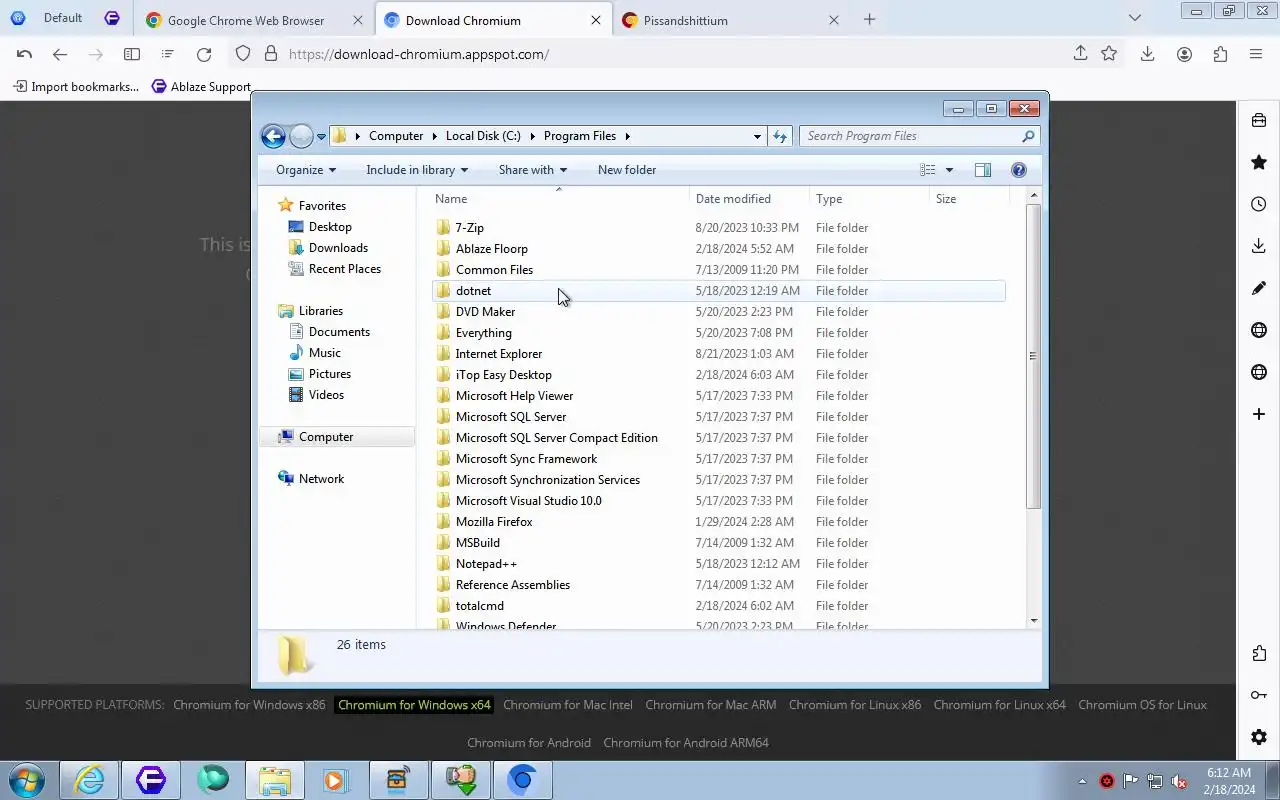Open the Include in library menu
Screen dimensions: 1280x800
pyautogui.click(x=417, y=170)
